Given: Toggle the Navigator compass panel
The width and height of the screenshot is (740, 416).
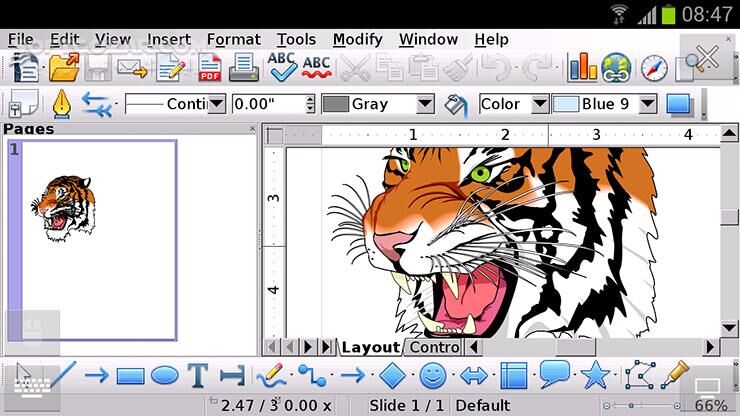Looking at the screenshot, I should pos(653,68).
